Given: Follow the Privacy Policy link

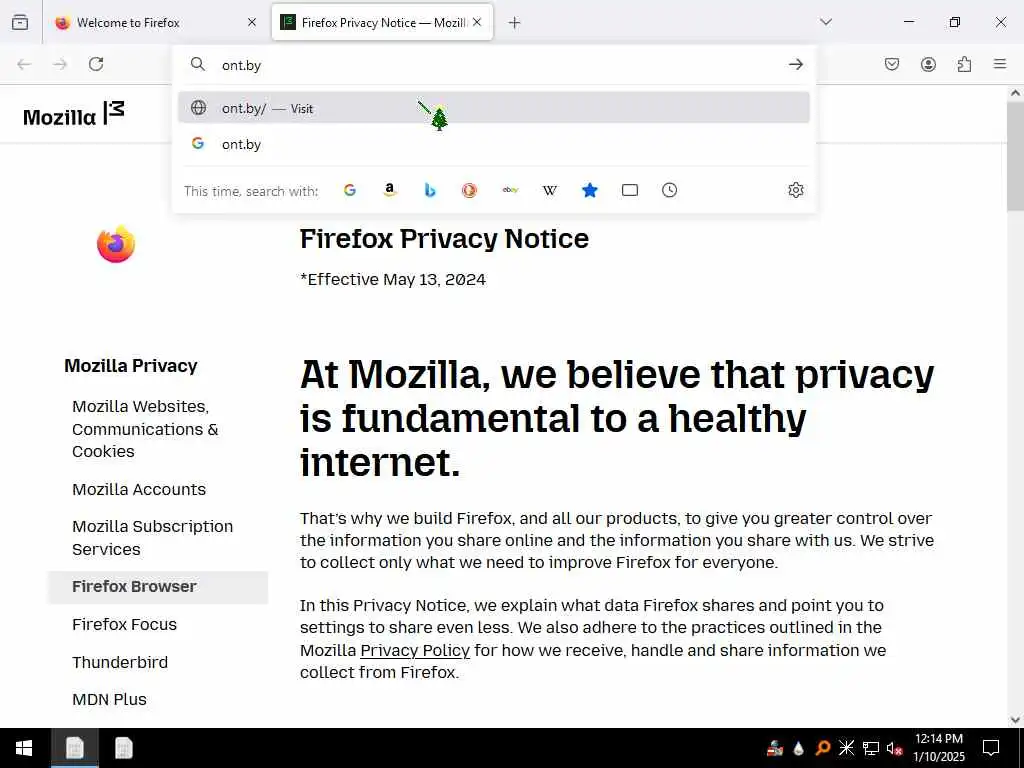Looking at the screenshot, I should pyautogui.click(x=415, y=650).
